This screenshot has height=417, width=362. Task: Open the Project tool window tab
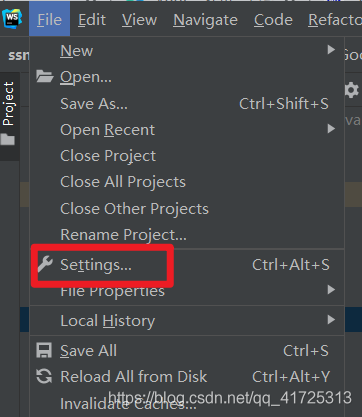point(9,104)
